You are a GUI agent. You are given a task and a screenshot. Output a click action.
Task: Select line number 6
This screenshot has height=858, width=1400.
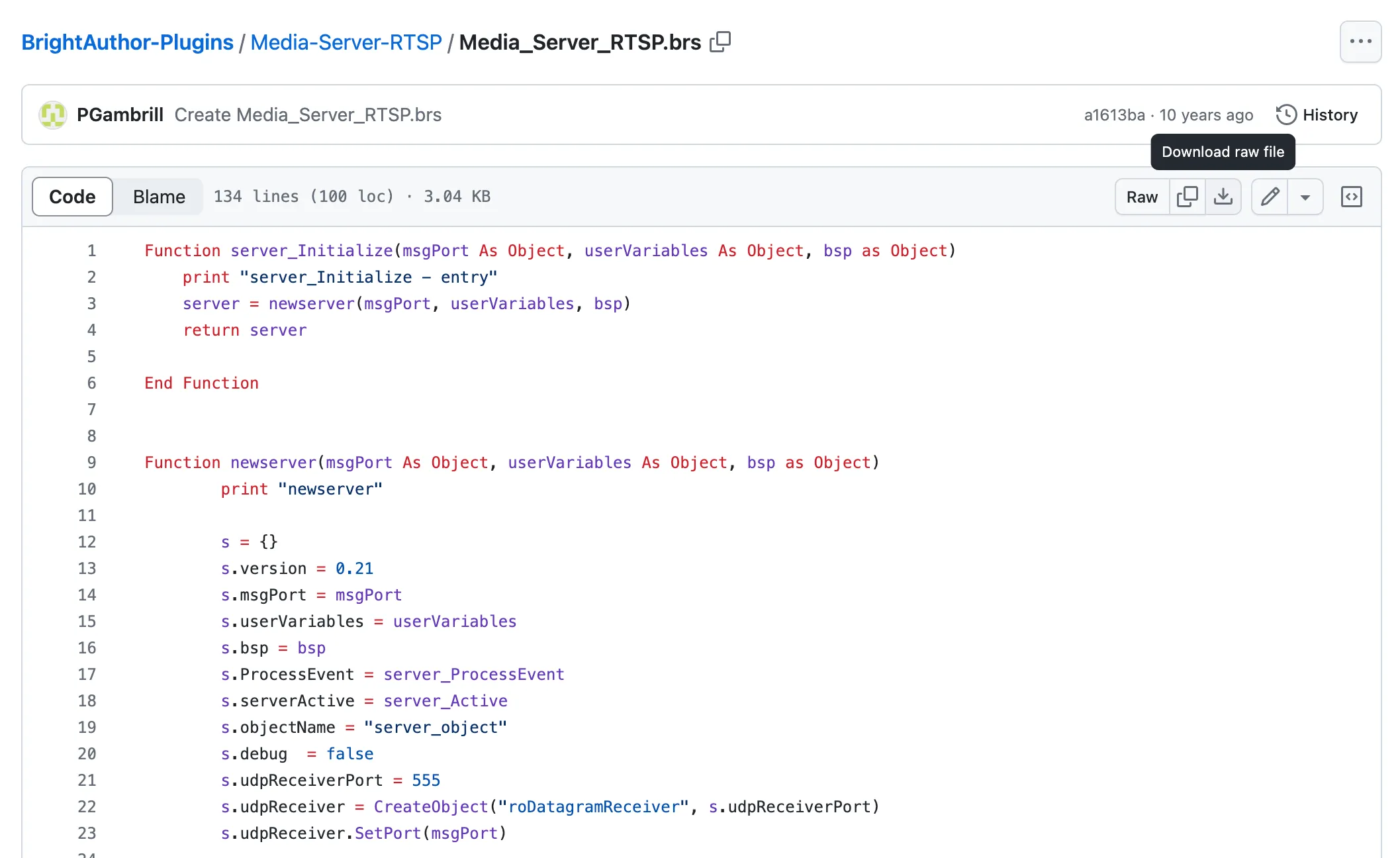pos(91,383)
